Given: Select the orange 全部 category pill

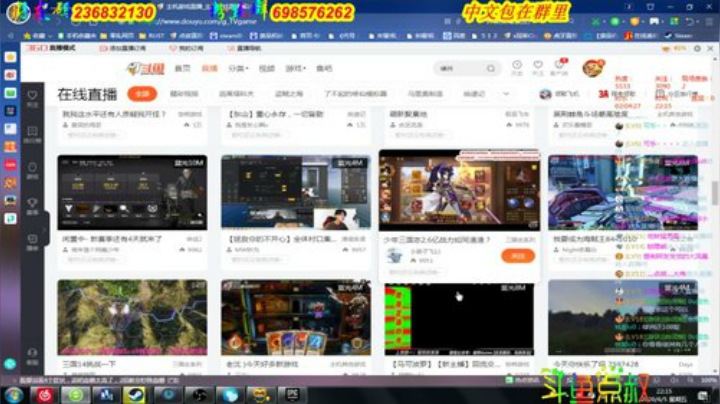Looking at the screenshot, I should [142, 94].
